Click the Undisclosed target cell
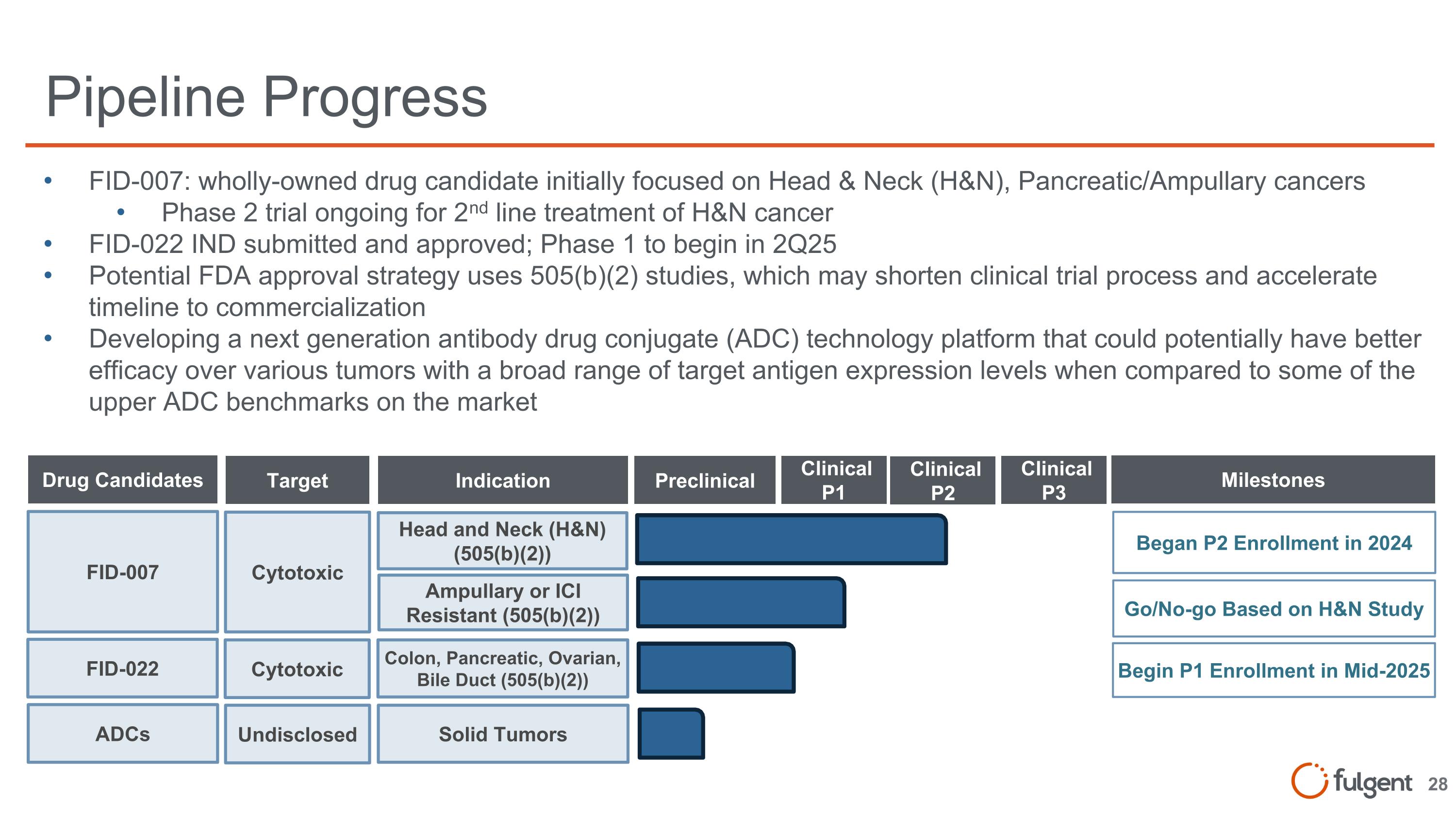The image size is (1456, 819). pyautogui.click(x=298, y=734)
